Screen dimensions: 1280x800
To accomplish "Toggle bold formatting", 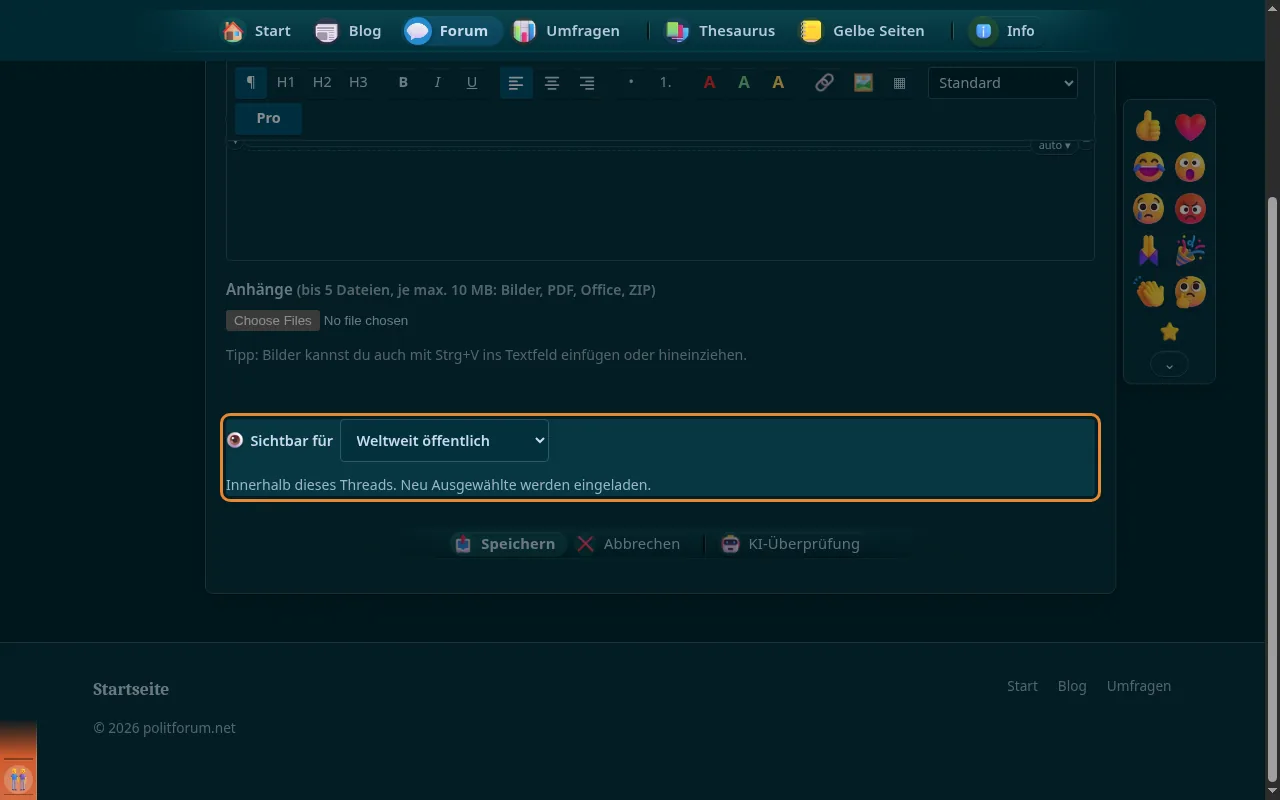I will pyautogui.click(x=403, y=82).
